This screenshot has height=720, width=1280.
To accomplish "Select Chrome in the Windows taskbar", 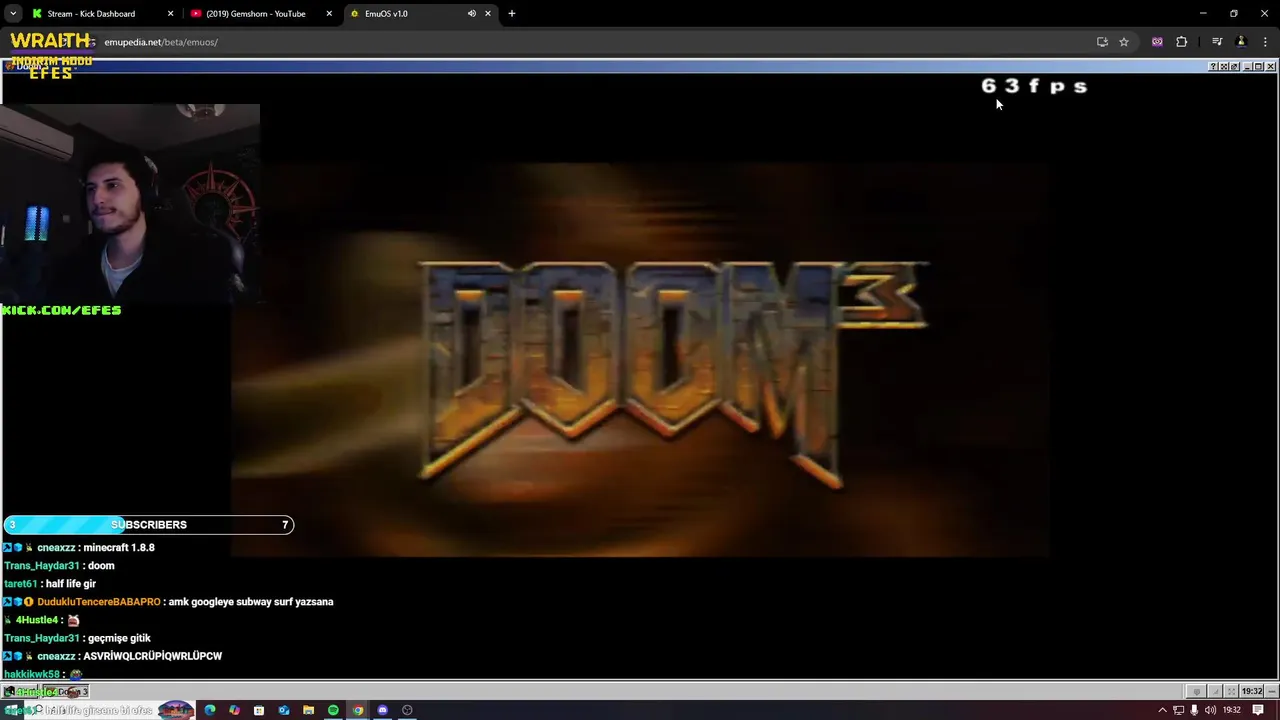I will (358, 710).
